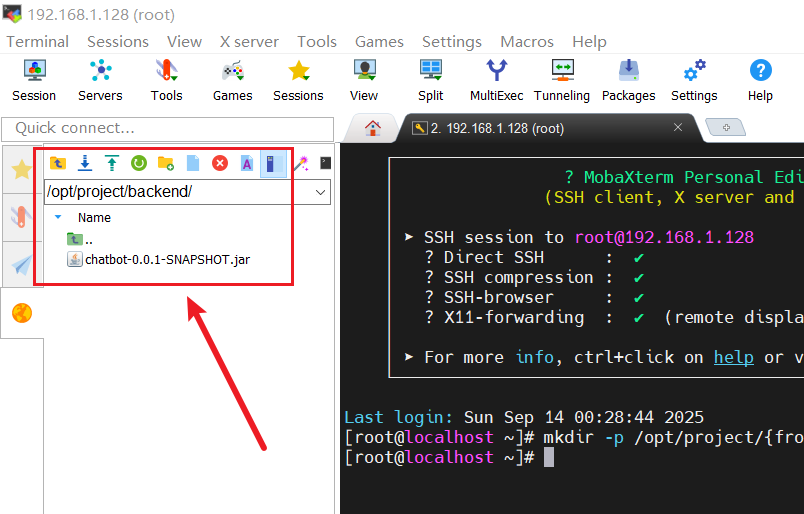Open the Session toolbar button
The height and width of the screenshot is (514, 804).
coord(34,80)
